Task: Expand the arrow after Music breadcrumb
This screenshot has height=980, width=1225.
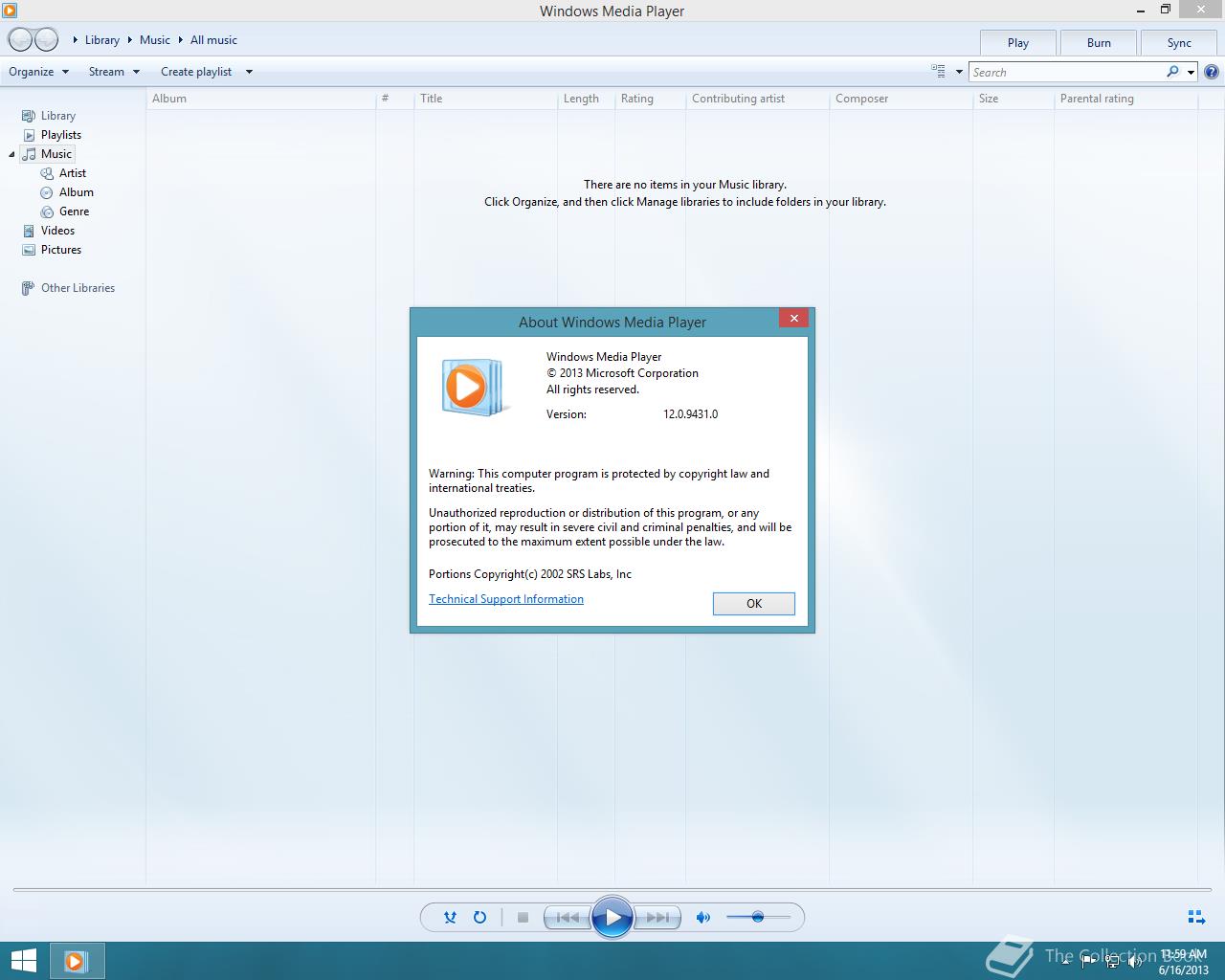Action: coord(180,40)
